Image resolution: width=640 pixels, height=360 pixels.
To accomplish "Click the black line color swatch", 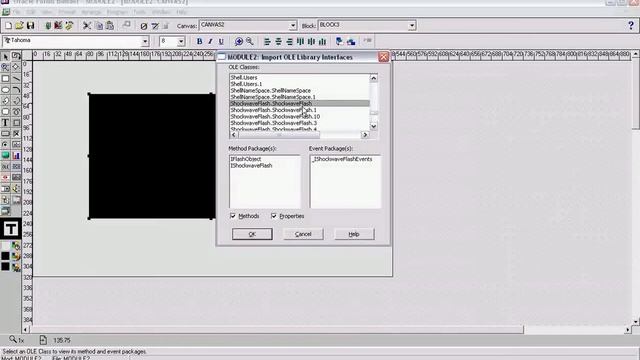I will pyautogui.click(x=5, y=267).
